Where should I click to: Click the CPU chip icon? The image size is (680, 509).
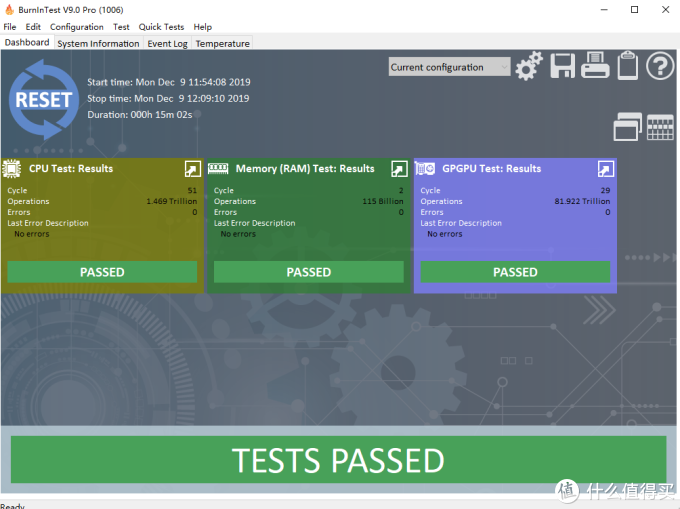pos(12,169)
